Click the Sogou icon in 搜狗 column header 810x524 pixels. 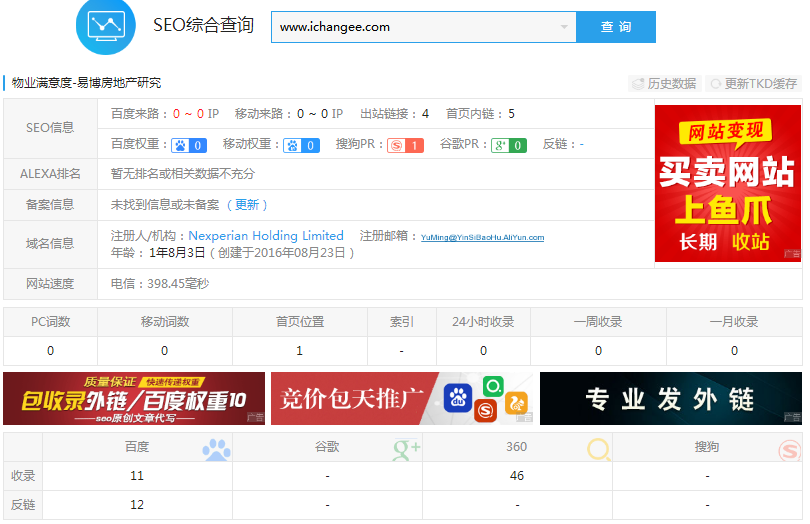789,449
